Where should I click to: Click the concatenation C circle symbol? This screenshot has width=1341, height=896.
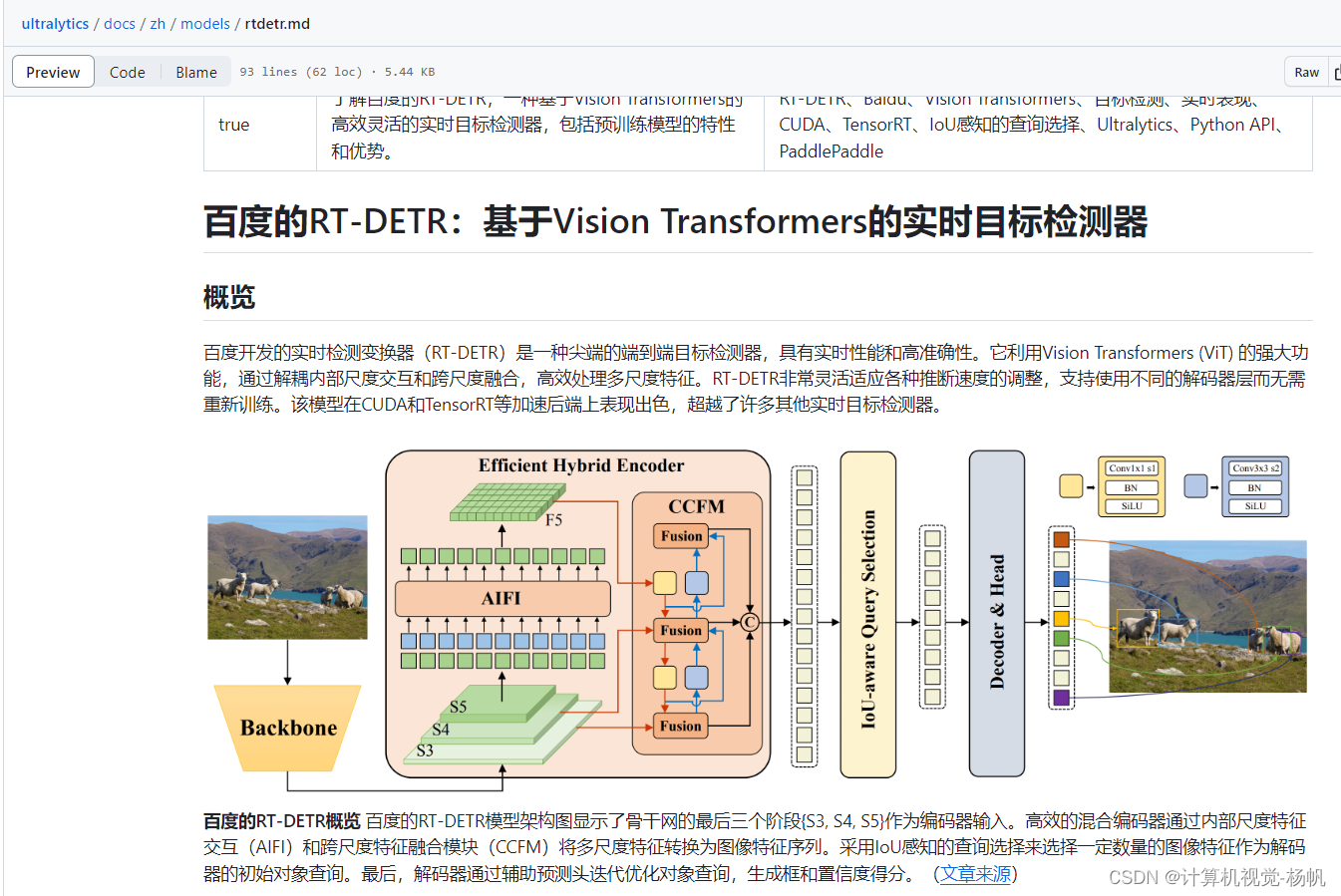750,623
